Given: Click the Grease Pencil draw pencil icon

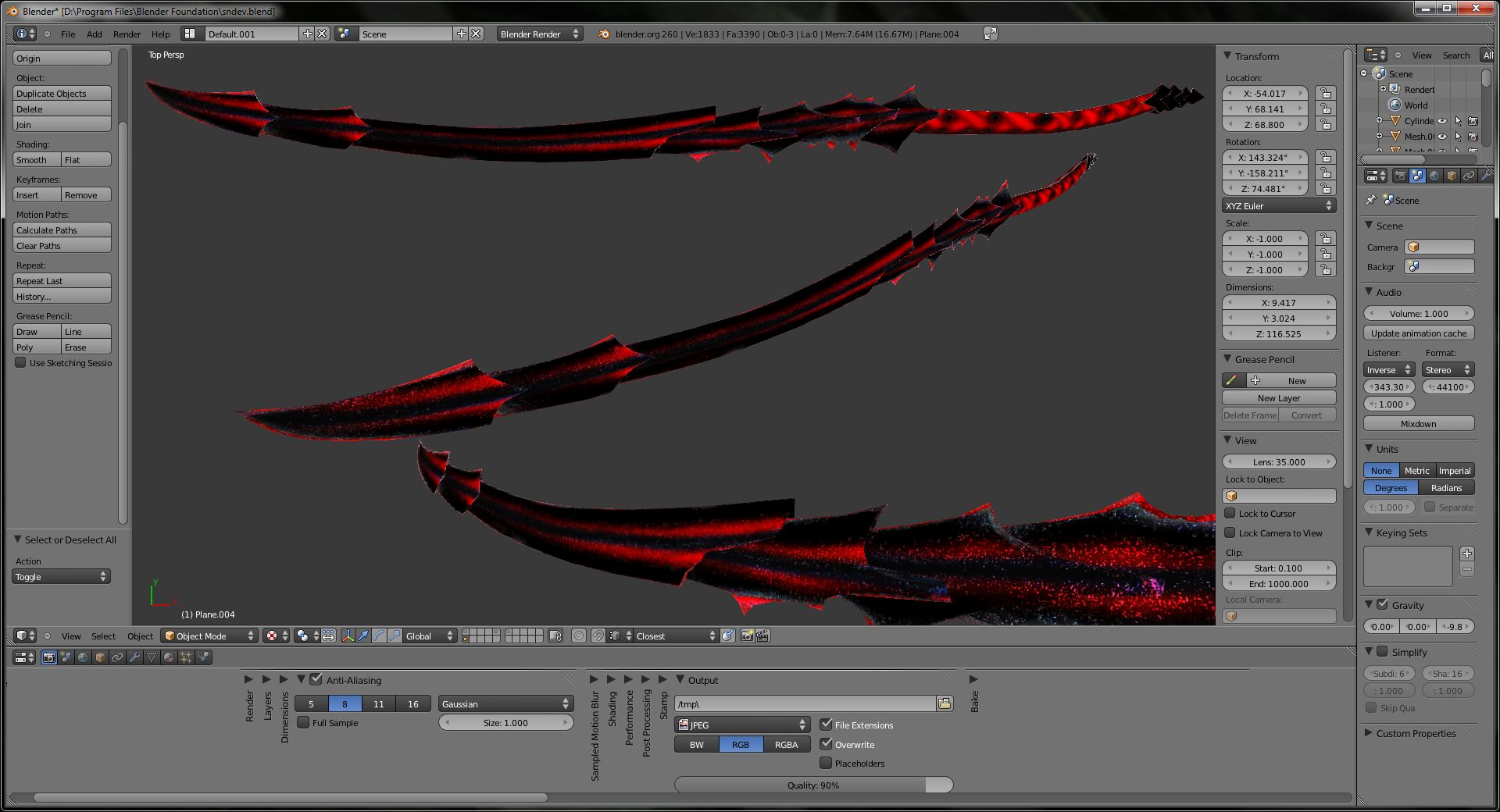Looking at the screenshot, I should [x=1232, y=380].
